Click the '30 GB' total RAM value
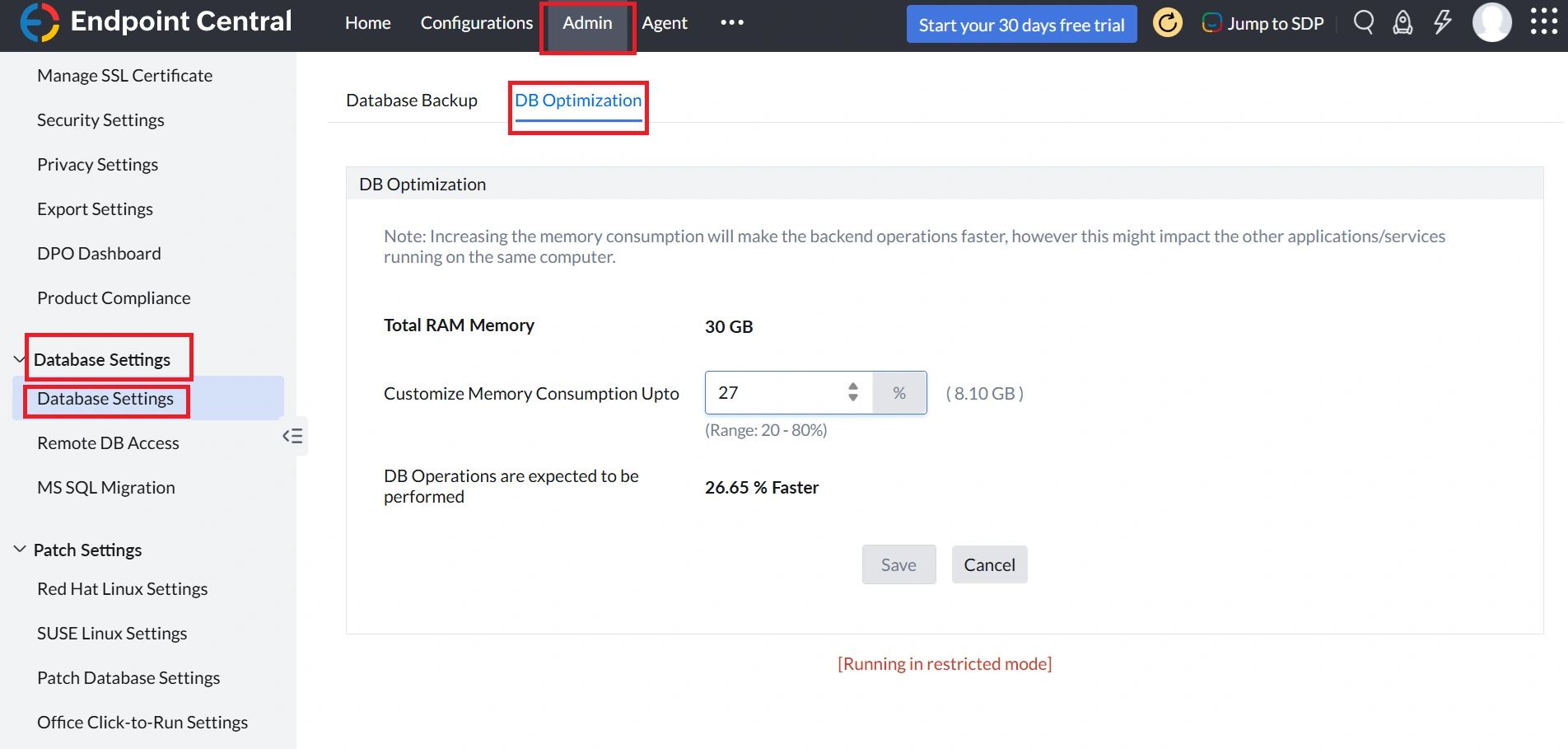 coord(729,326)
